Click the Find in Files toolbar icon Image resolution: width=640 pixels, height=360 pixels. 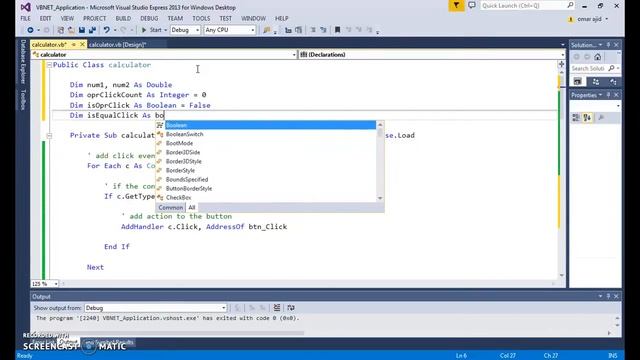click(x=267, y=30)
